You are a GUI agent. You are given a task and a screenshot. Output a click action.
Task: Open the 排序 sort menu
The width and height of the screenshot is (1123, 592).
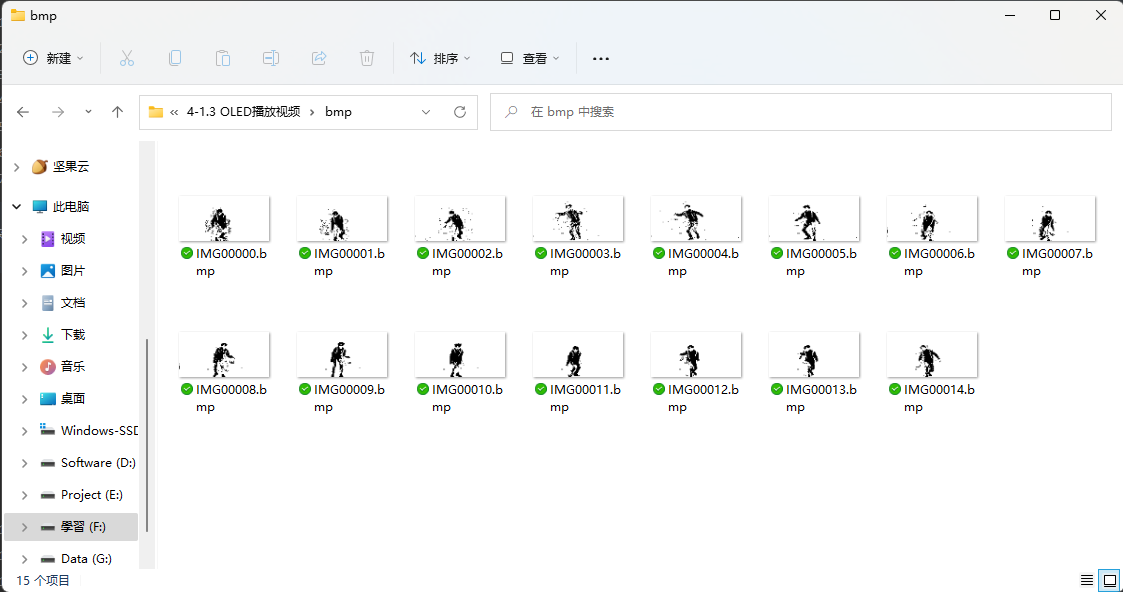point(440,58)
